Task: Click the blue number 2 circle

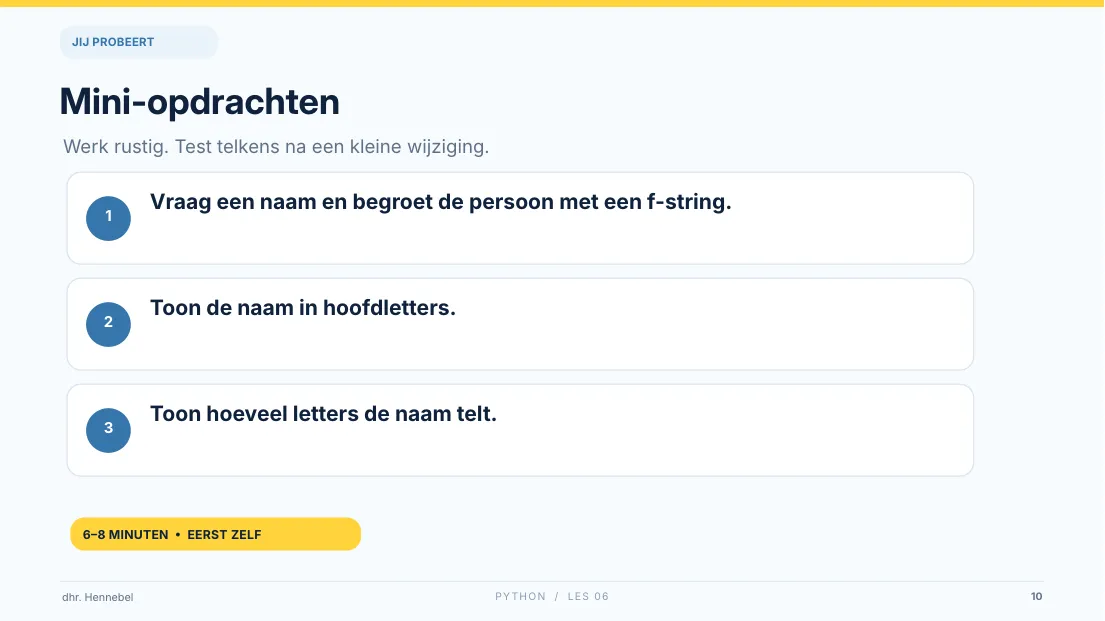Action: pyautogui.click(x=109, y=324)
